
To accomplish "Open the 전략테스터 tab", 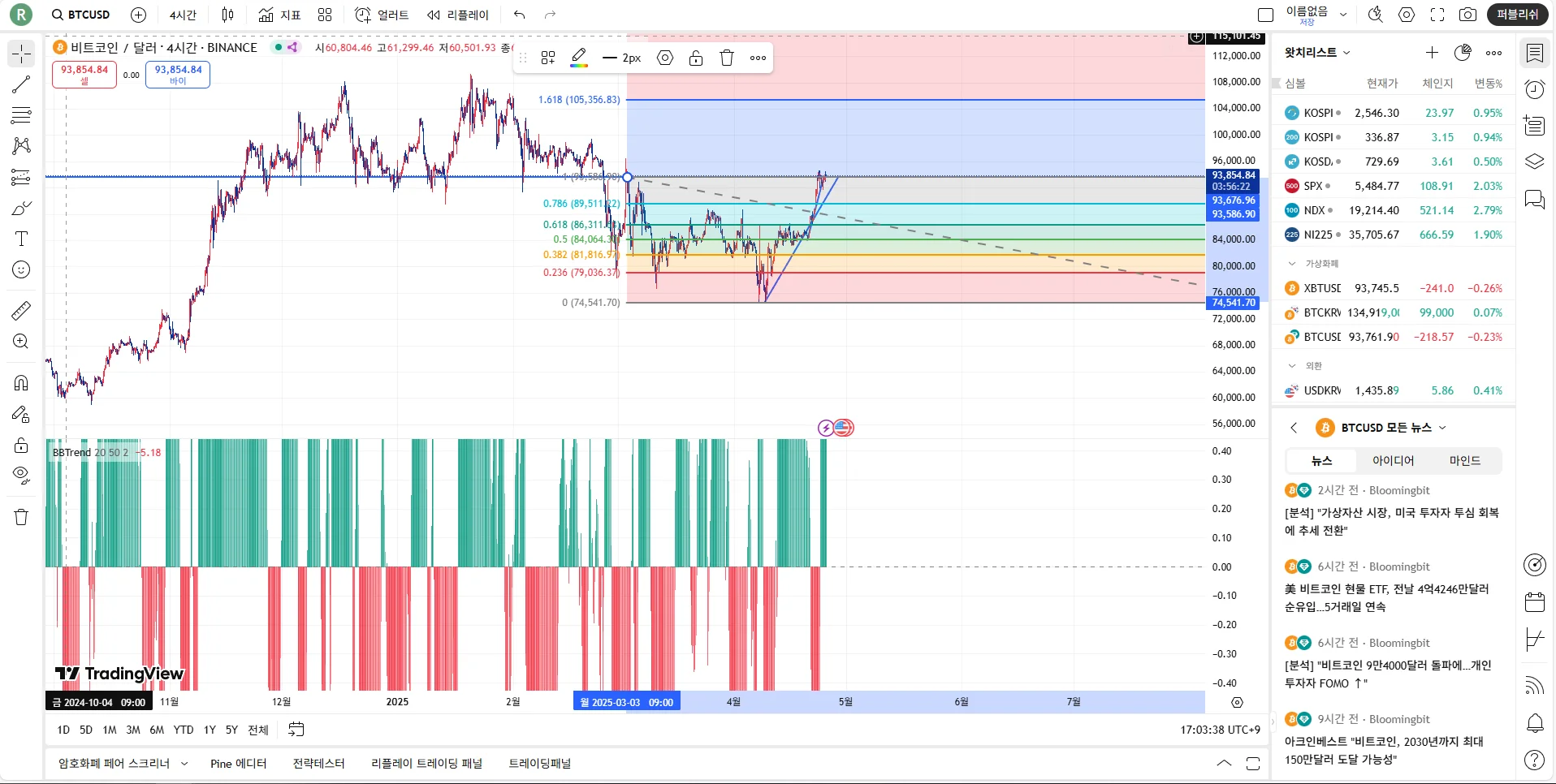I will (318, 764).
